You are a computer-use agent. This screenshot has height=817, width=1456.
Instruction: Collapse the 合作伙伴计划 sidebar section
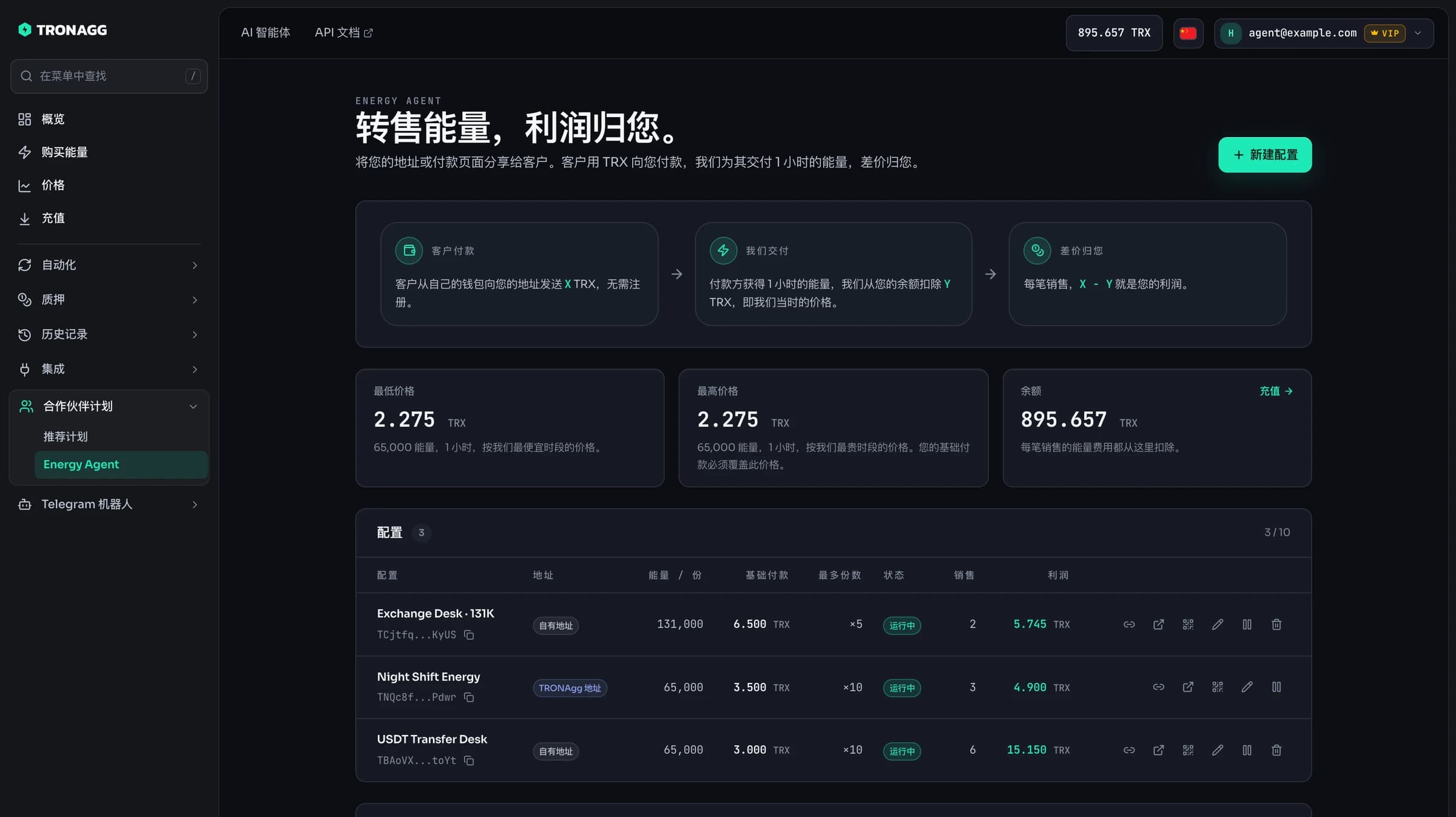pos(109,406)
